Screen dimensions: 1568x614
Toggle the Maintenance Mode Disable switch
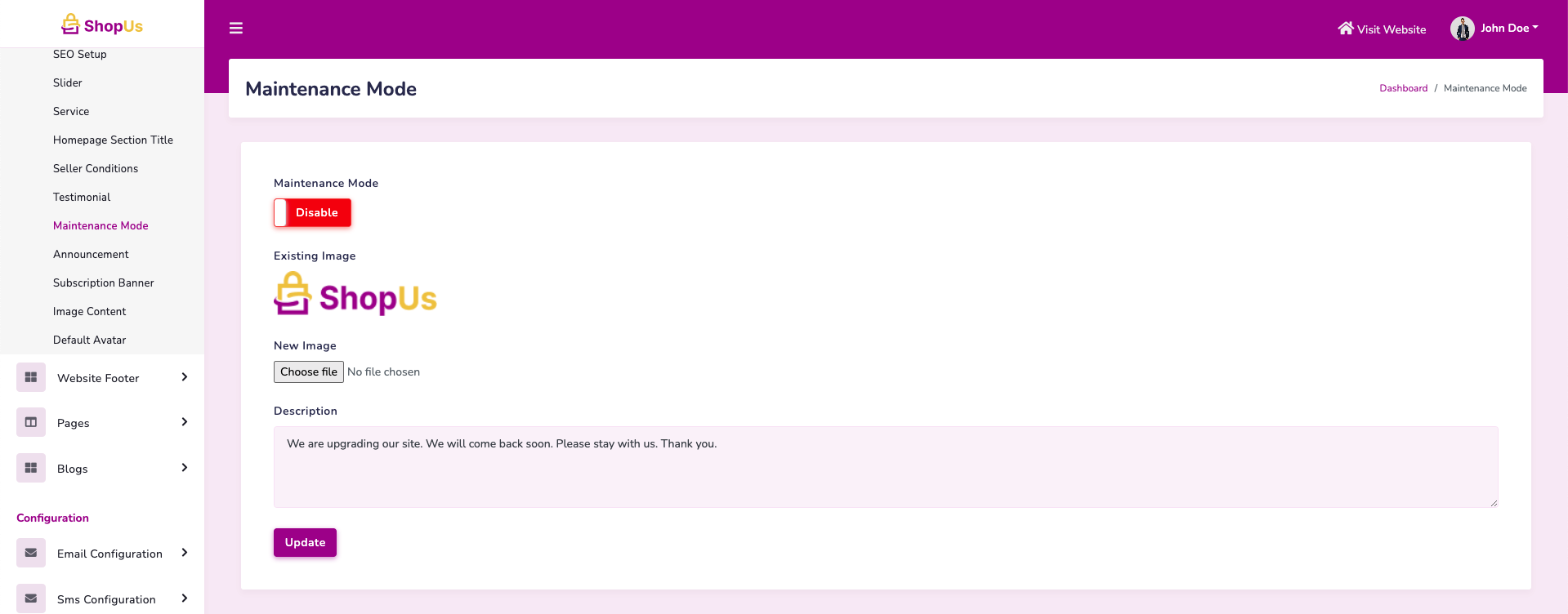click(312, 213)
